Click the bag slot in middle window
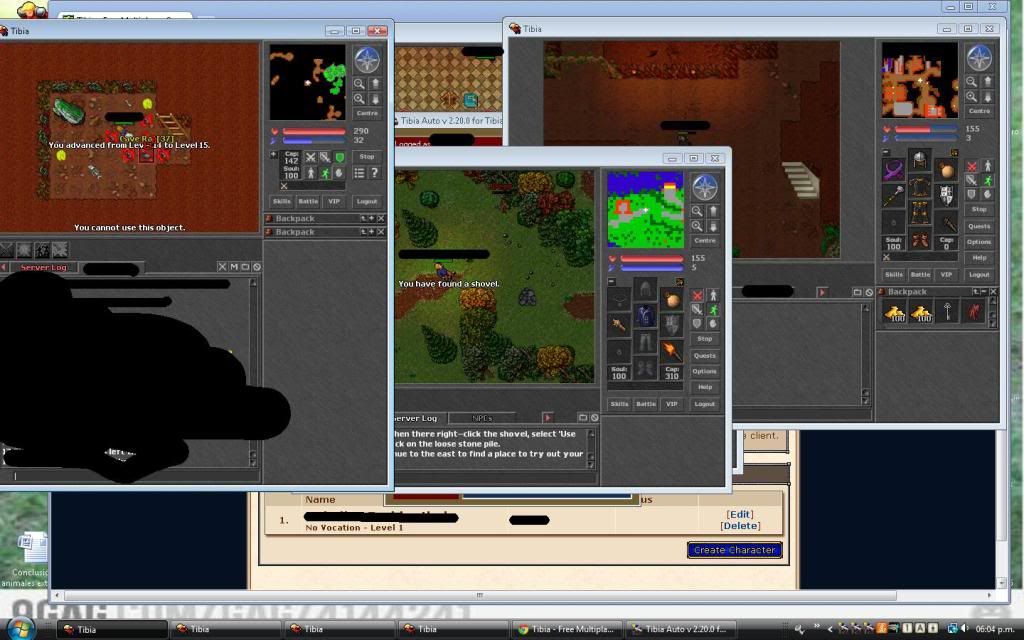The height and width of the screenshot is (640, 1024). pos(671,300)
